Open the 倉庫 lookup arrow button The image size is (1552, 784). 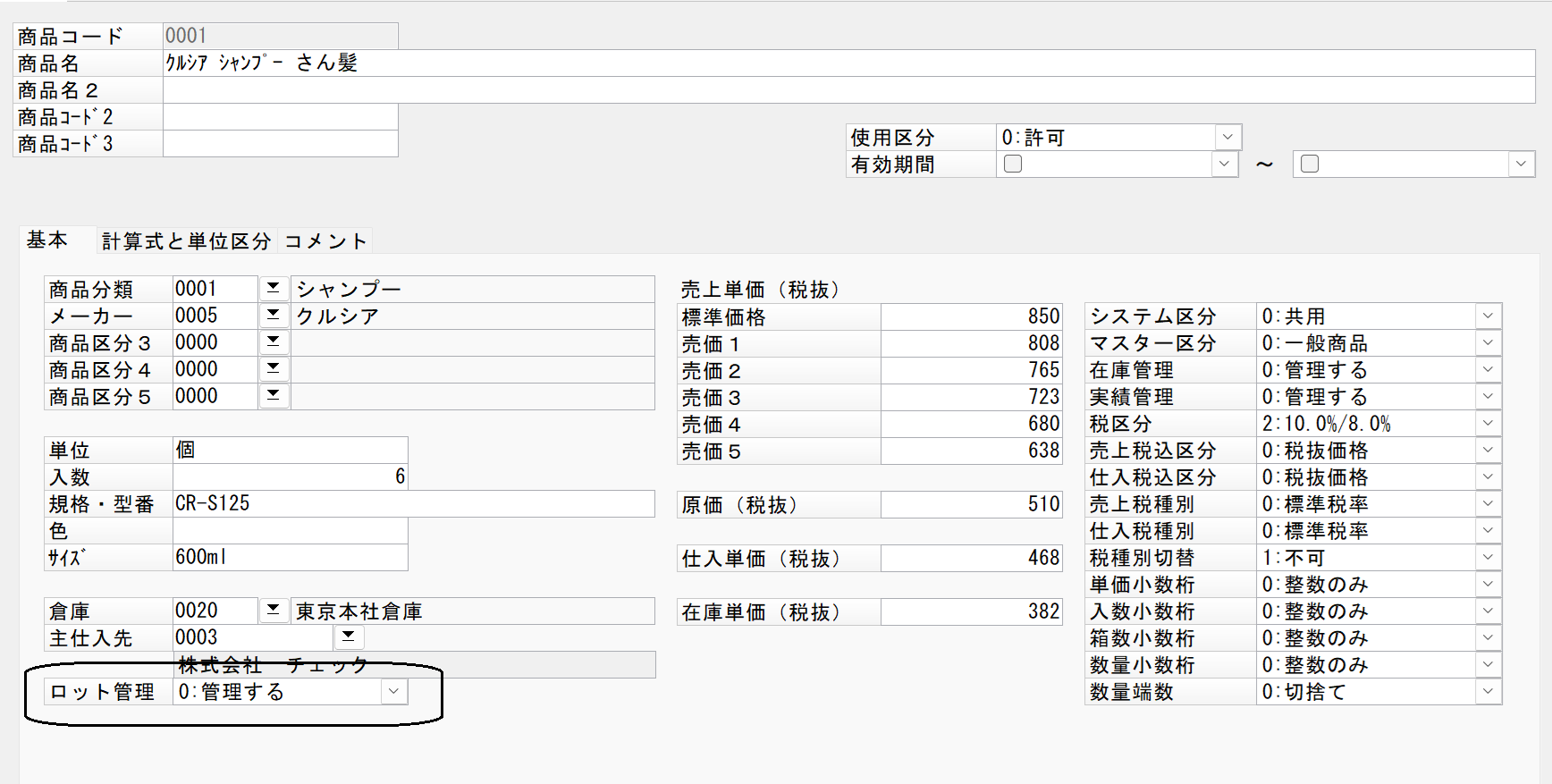tap(274, 610)
